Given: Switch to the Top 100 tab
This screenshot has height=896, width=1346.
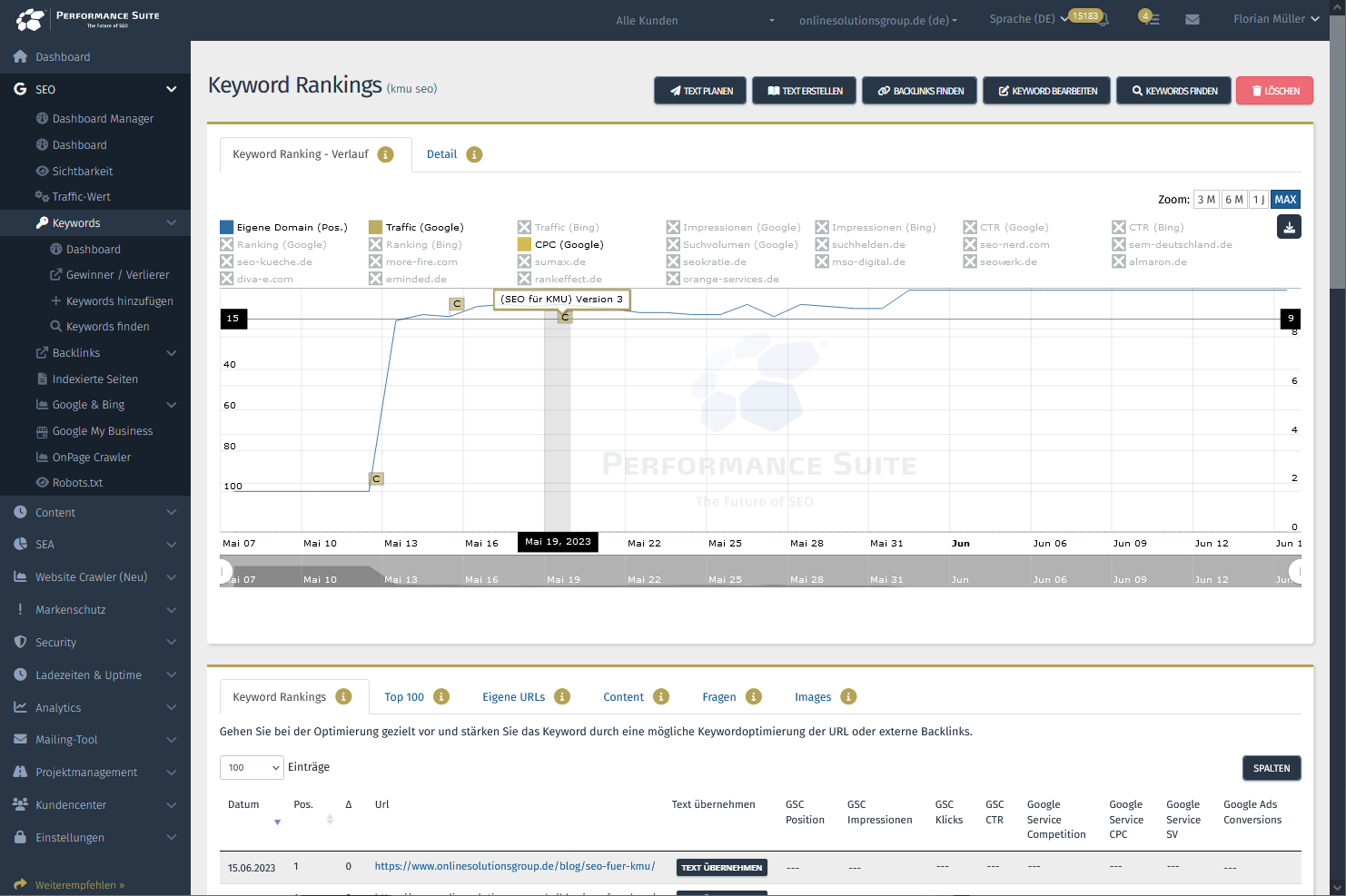Looking at the screenshot, I should click(404, 697).
